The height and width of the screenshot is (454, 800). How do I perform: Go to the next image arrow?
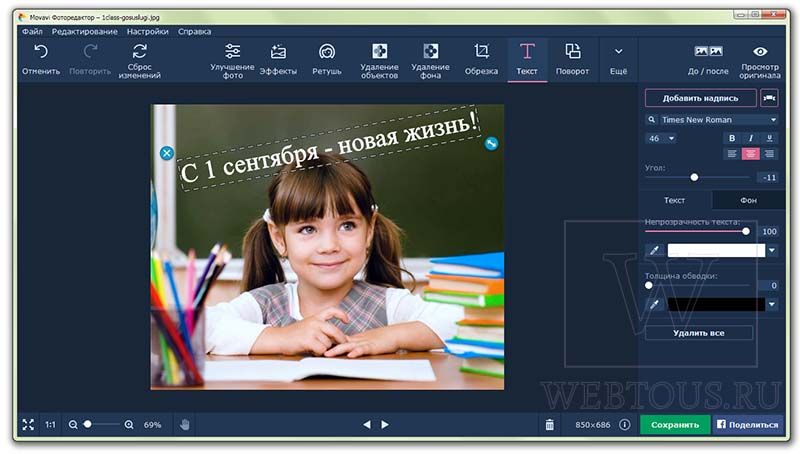(385, 424)
